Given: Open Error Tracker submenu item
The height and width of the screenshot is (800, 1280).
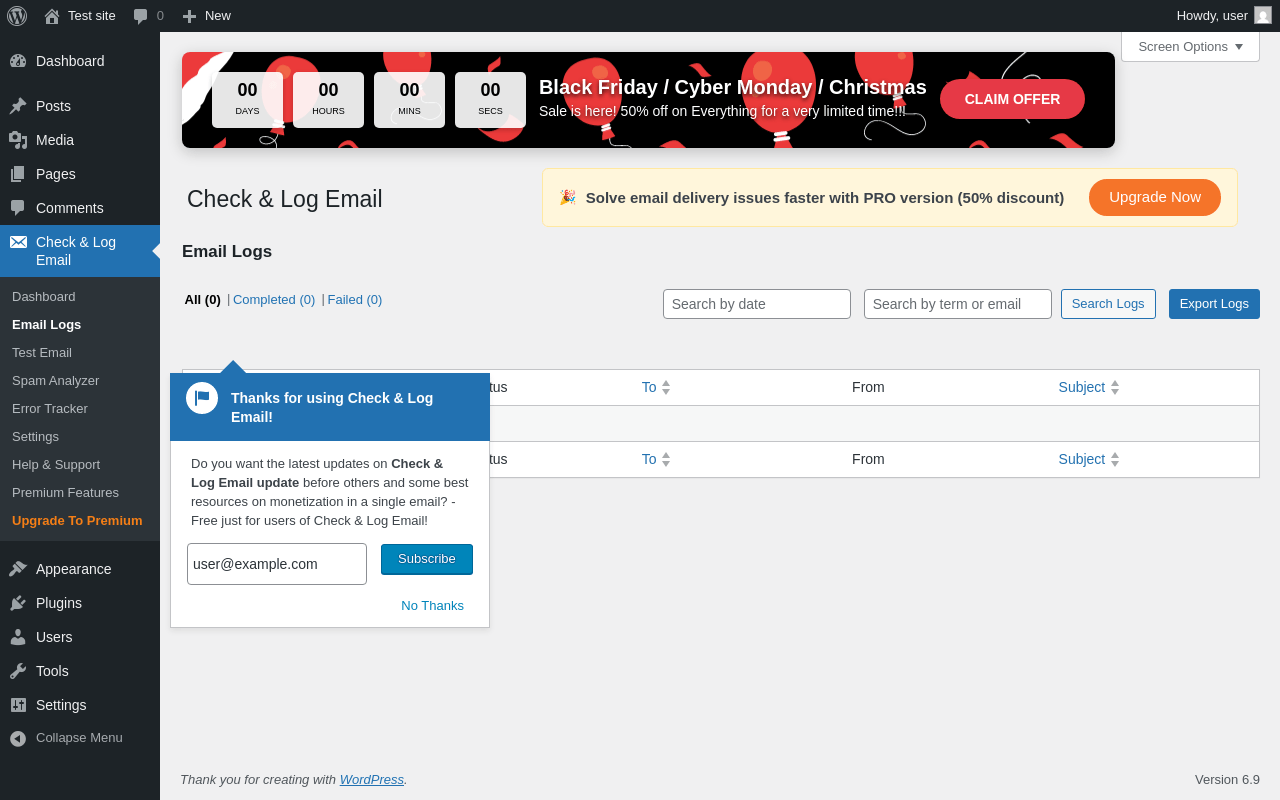Looking at the screenshot, I should [50, 409].
